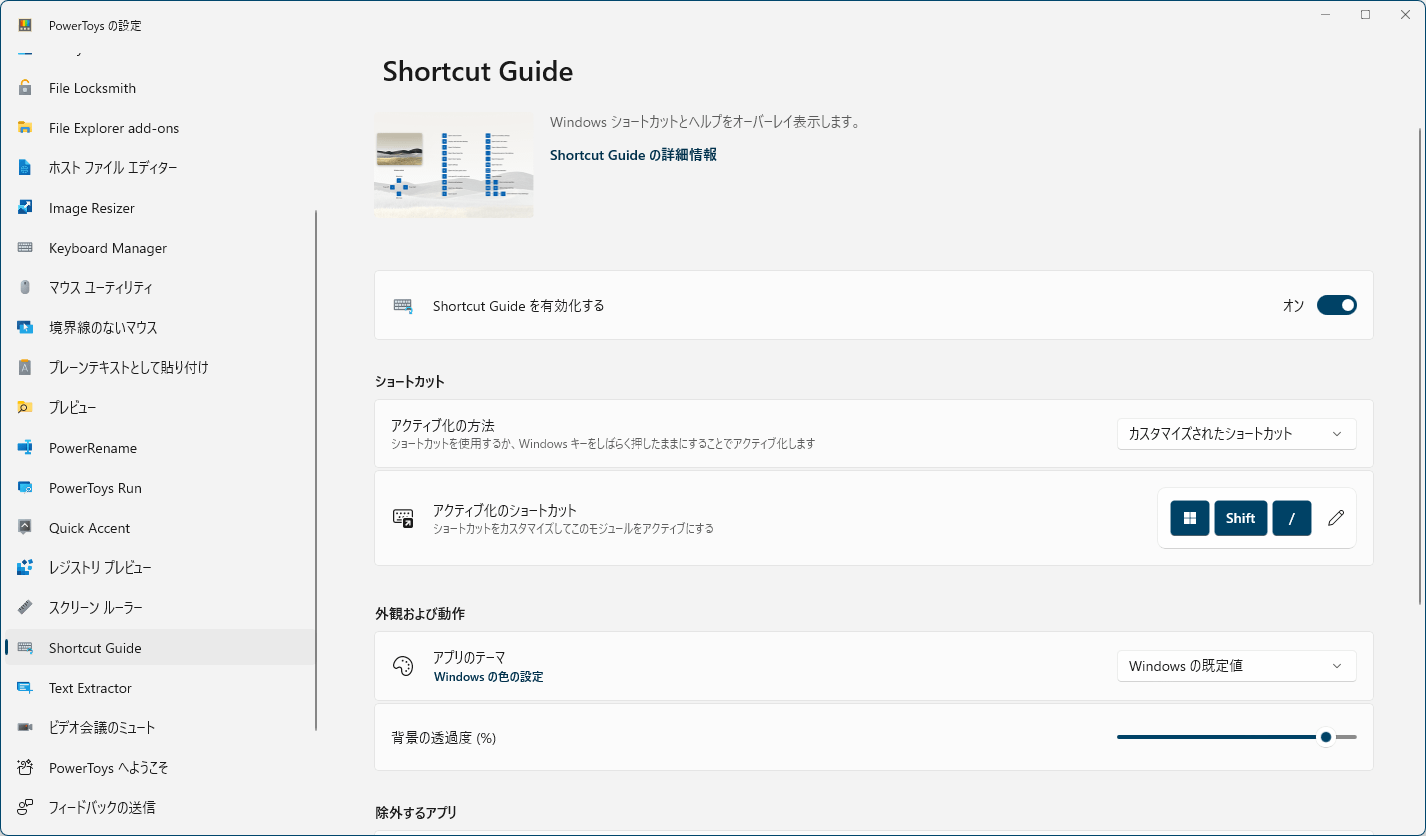Viewport: 1426px width, 836px height.
Task: Click the 境界線のないマウス icon
Action: 25,328
